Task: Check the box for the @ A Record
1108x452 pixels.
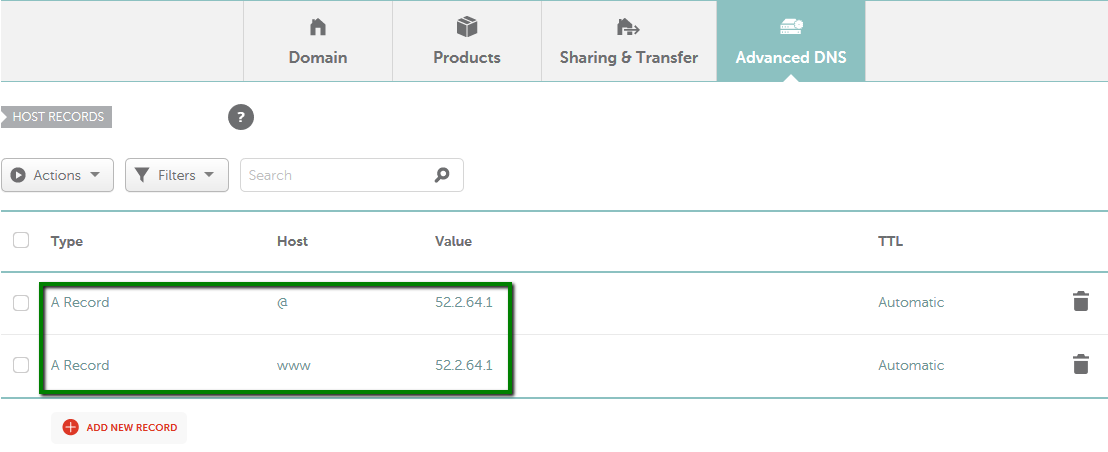Action: click(x=21, y=303)
